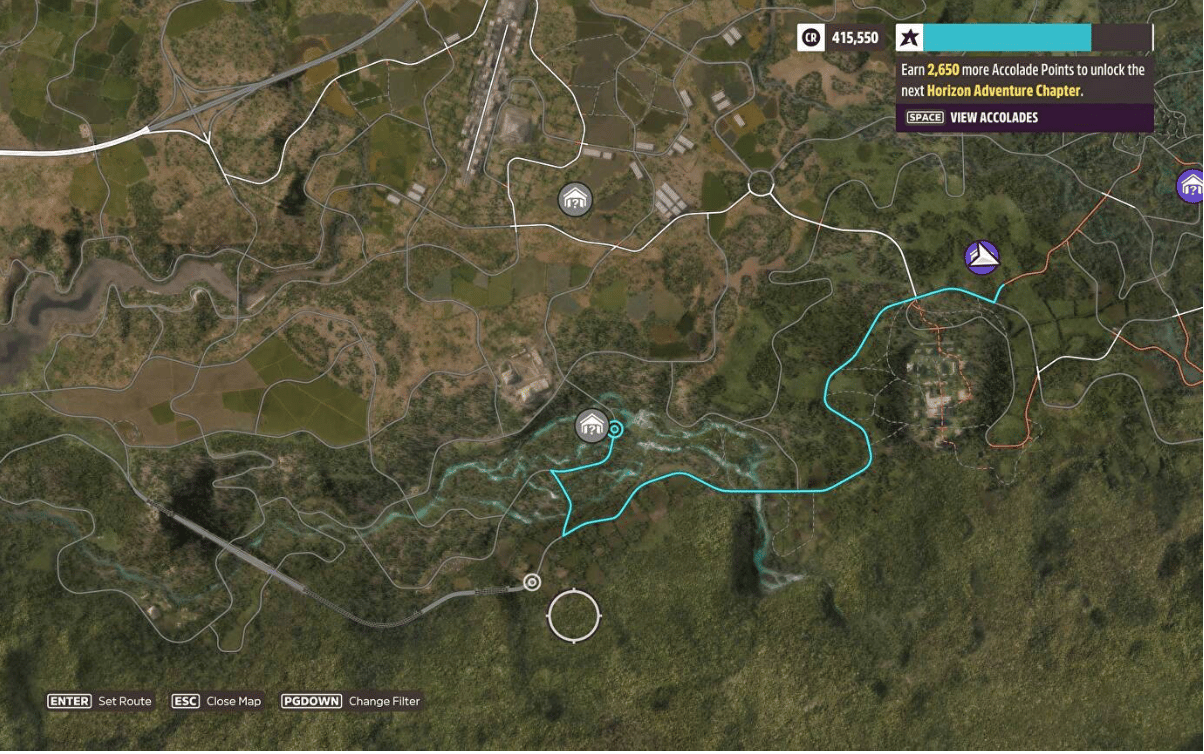
Task: Select the purple barn house icon at right edge
Action: tap(1191, 185)
